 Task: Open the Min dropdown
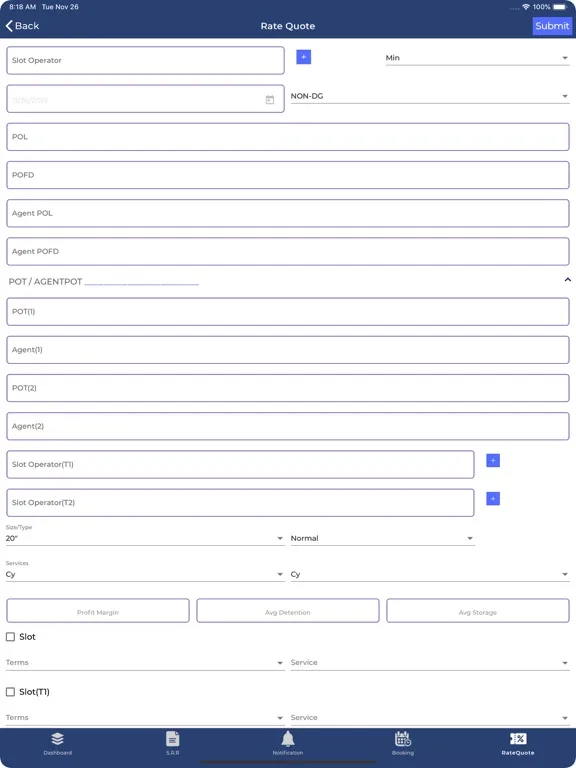(x=477, y=58)
